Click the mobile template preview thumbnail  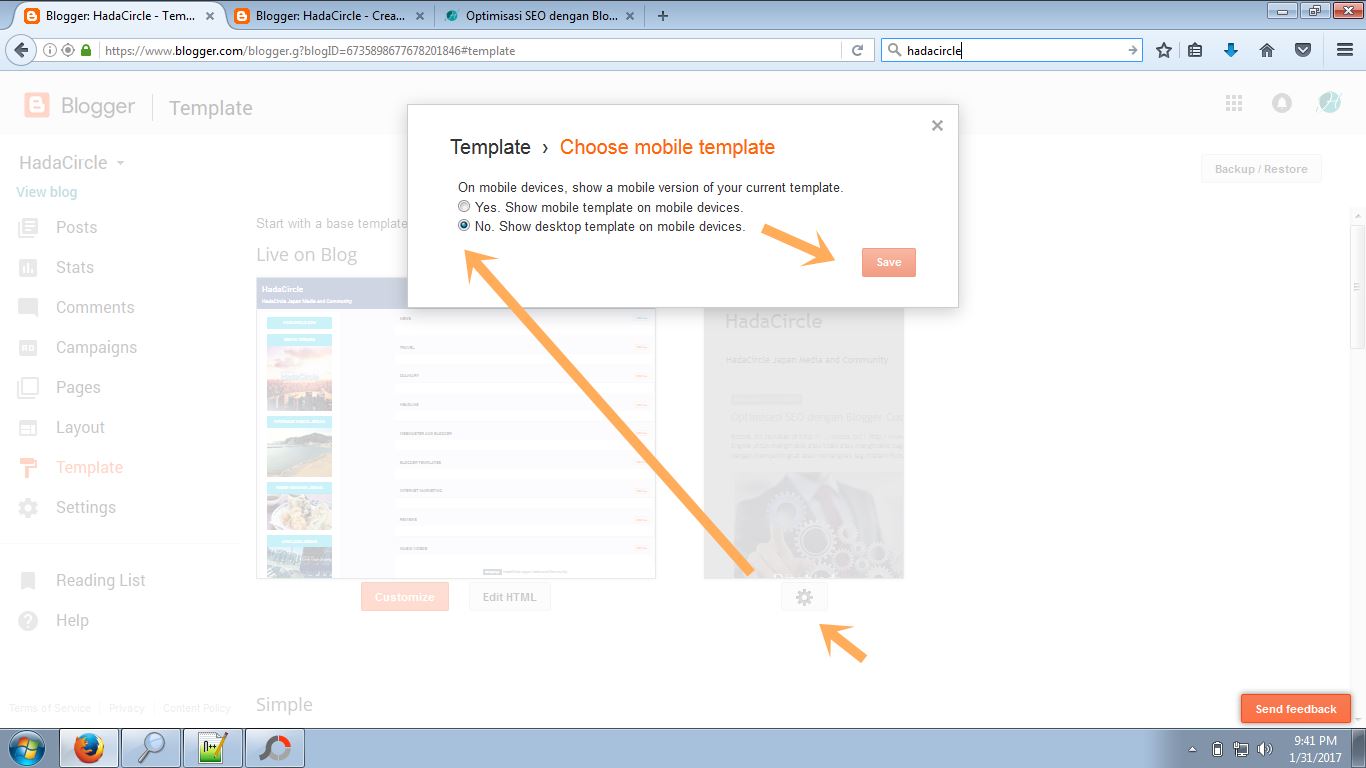tap(804, 443)
